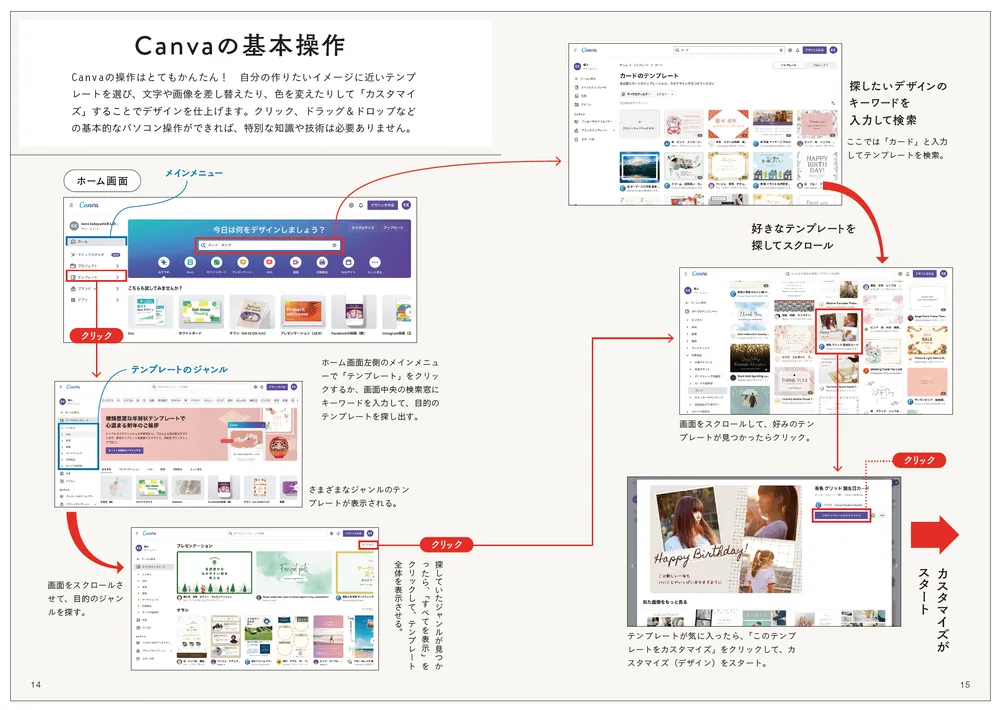
Task: Expand the テンプレート entry in the sidebar
Action: click(x=117, y=276)
